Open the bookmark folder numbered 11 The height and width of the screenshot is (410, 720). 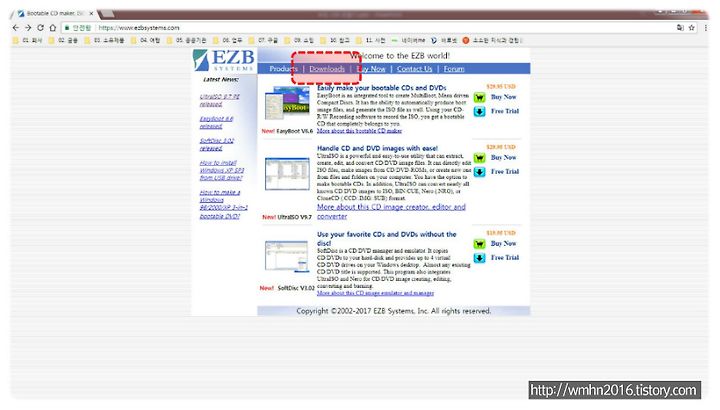point(371,40)
